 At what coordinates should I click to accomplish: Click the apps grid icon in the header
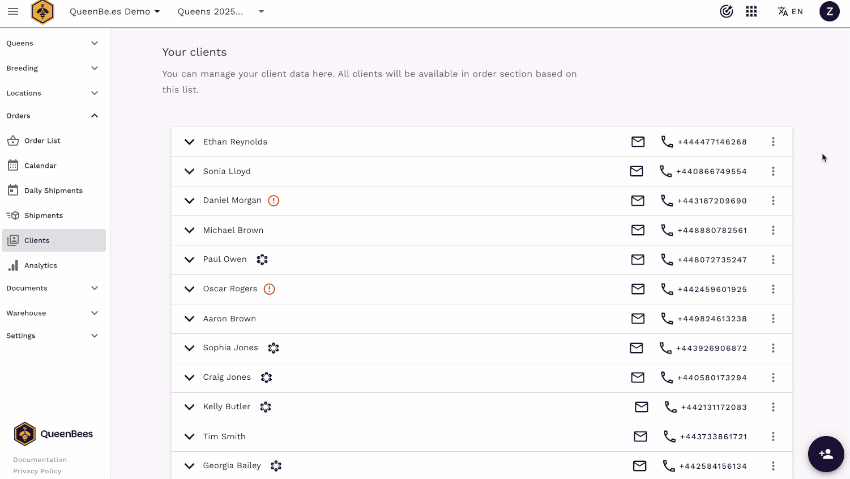(751, 11)
